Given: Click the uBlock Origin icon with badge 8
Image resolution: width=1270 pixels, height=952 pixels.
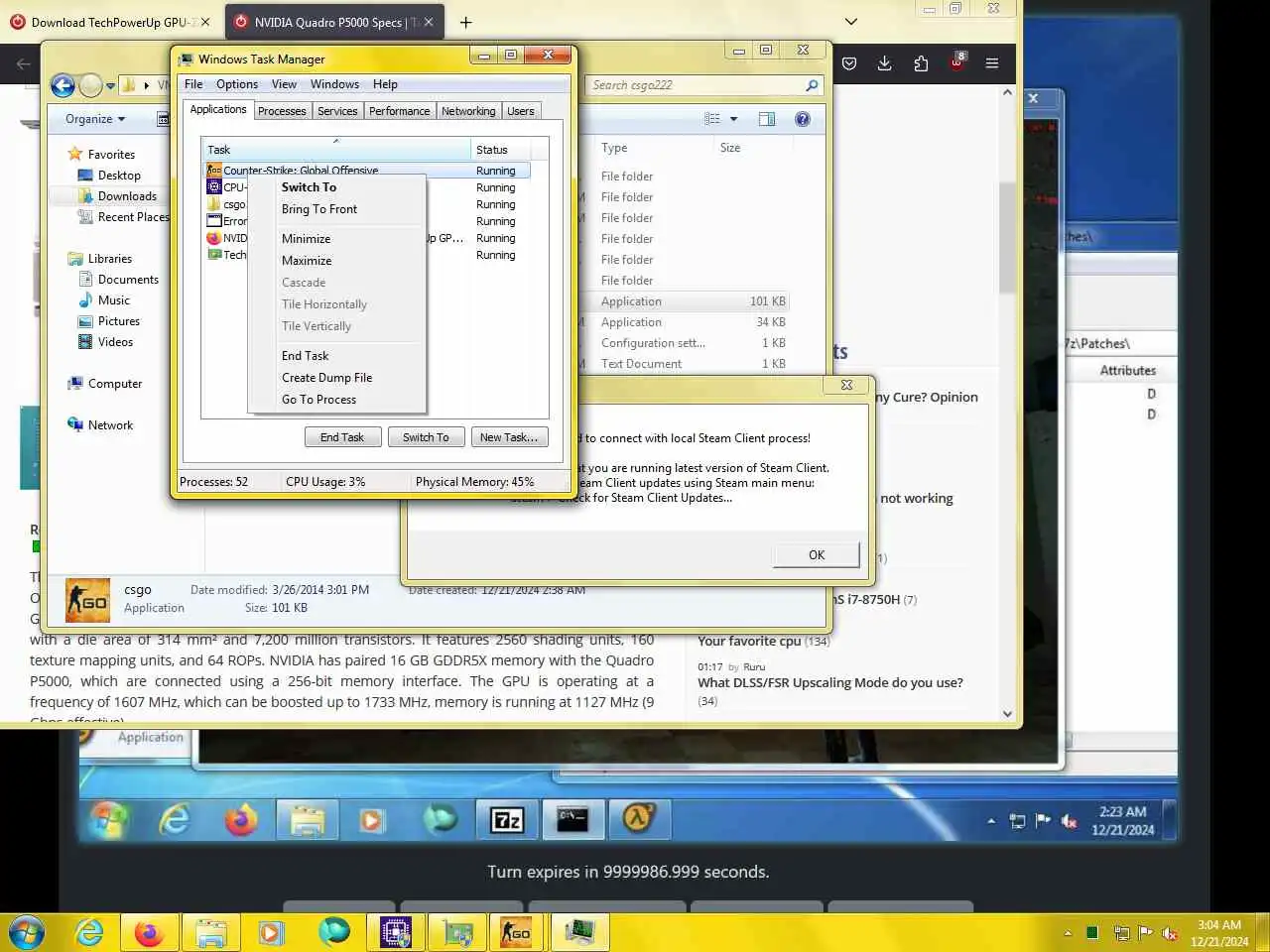Looking at the screenshot, I should click(956, 62).
